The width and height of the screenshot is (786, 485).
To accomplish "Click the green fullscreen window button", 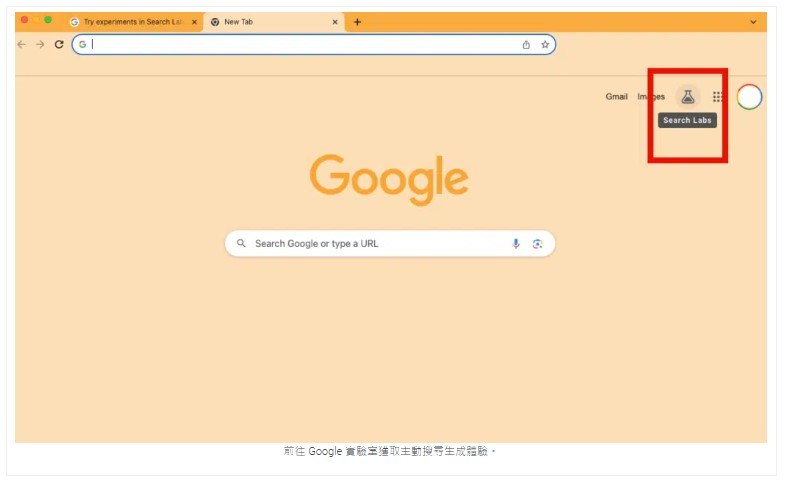I will [x=48, y=20].
